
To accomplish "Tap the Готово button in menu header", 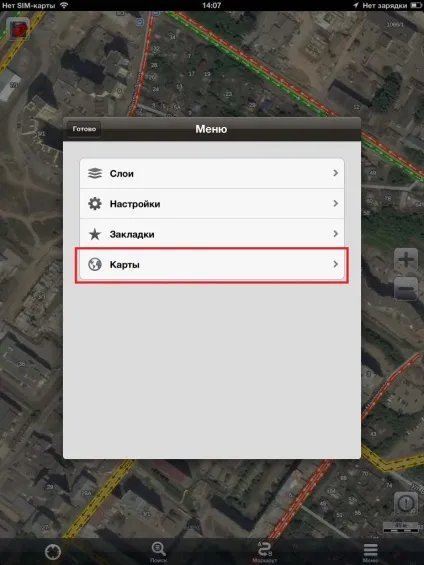I will point(84,129).
